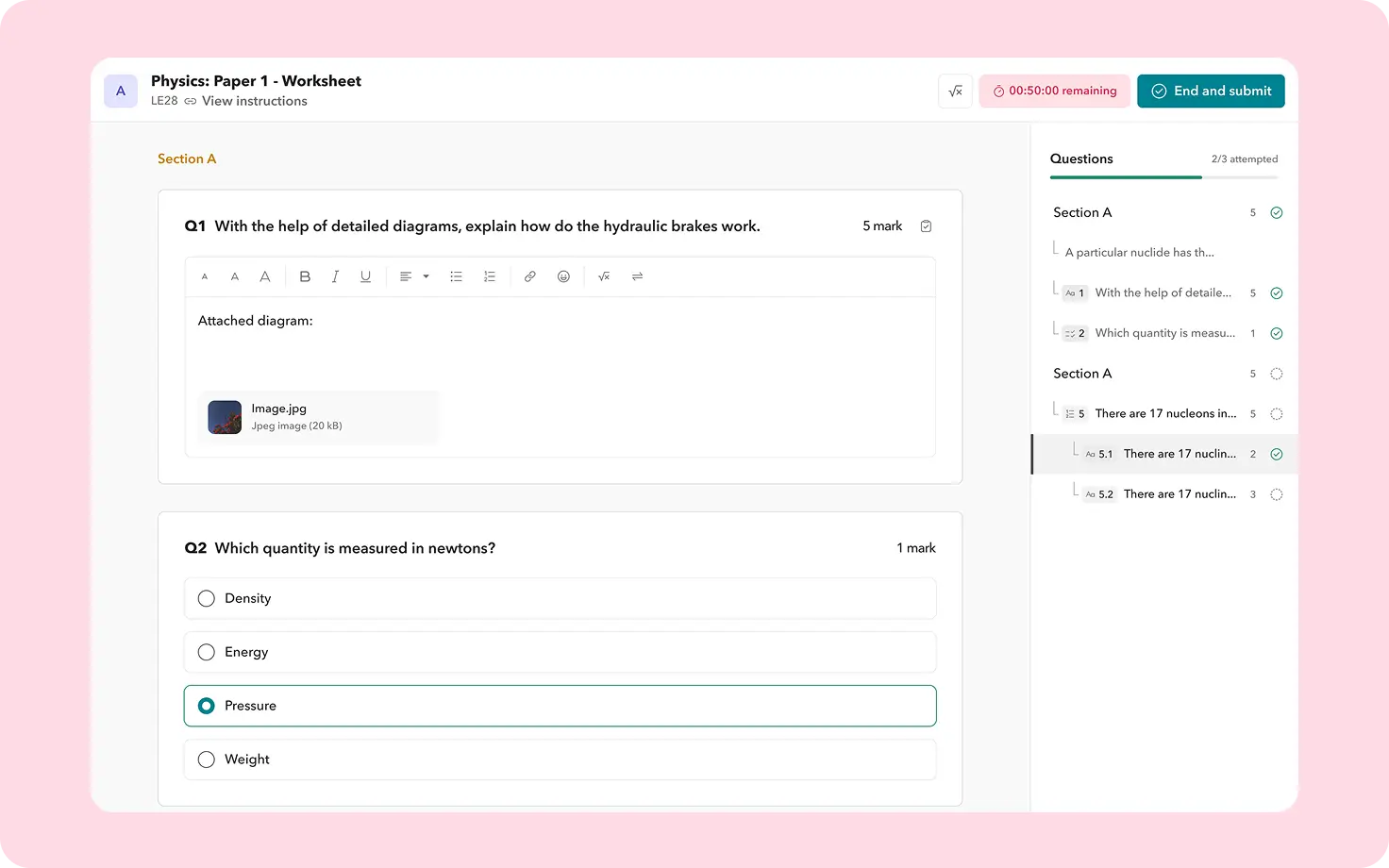Image resolution: width=1389 pixels, height=868 pixels.
Task: Select the Pressure option
Action: 561,706
